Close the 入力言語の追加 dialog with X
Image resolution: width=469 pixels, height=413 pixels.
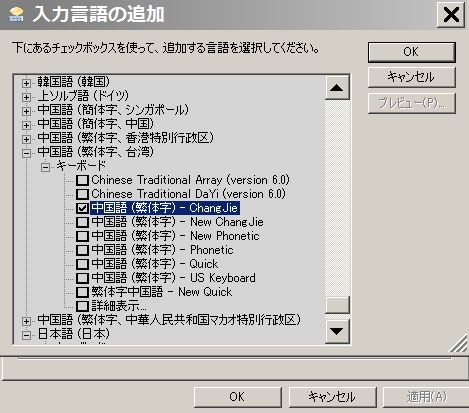click(451, 15)
